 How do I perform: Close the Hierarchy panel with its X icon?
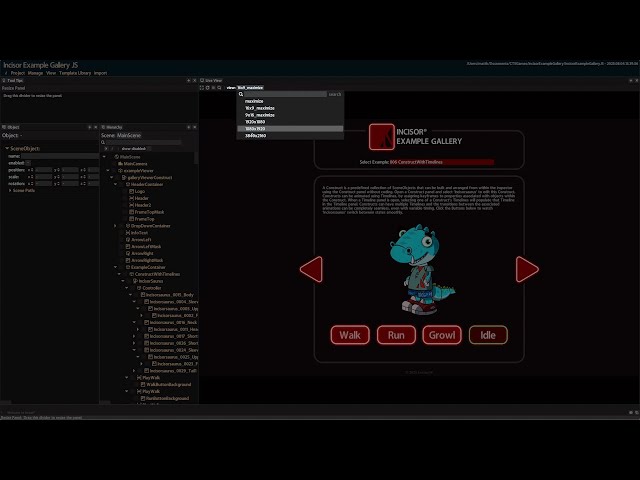point(195,127)
